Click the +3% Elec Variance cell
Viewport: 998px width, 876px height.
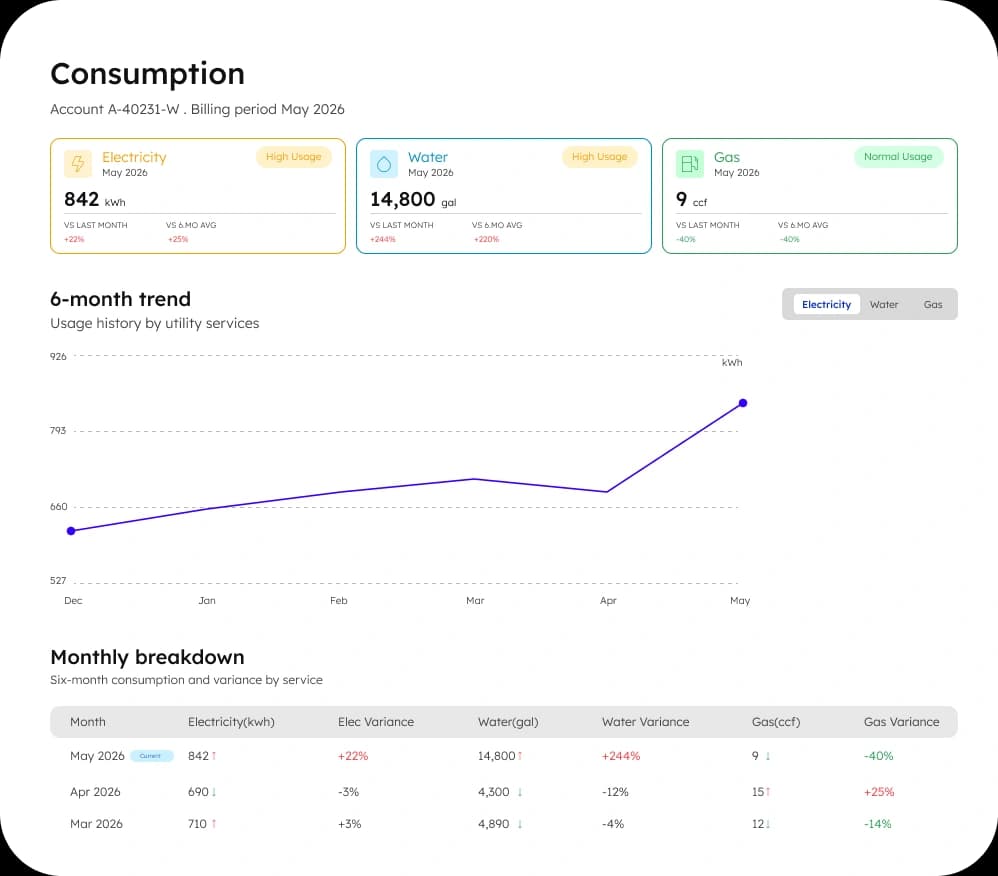(x=349, y=824)
